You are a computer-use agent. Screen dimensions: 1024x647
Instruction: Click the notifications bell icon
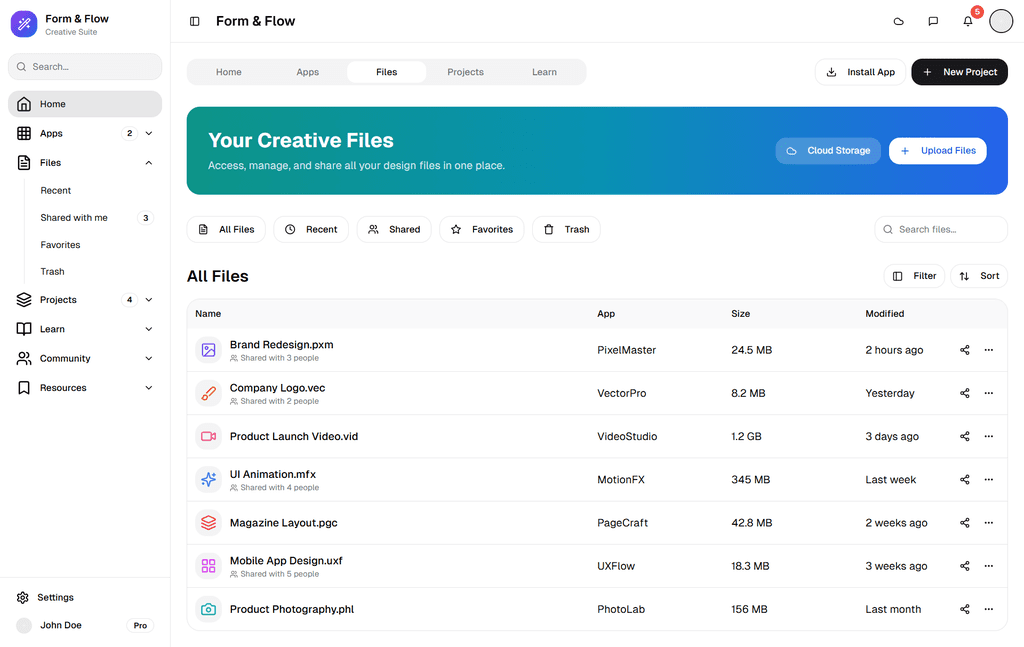[x=967, y=21]
